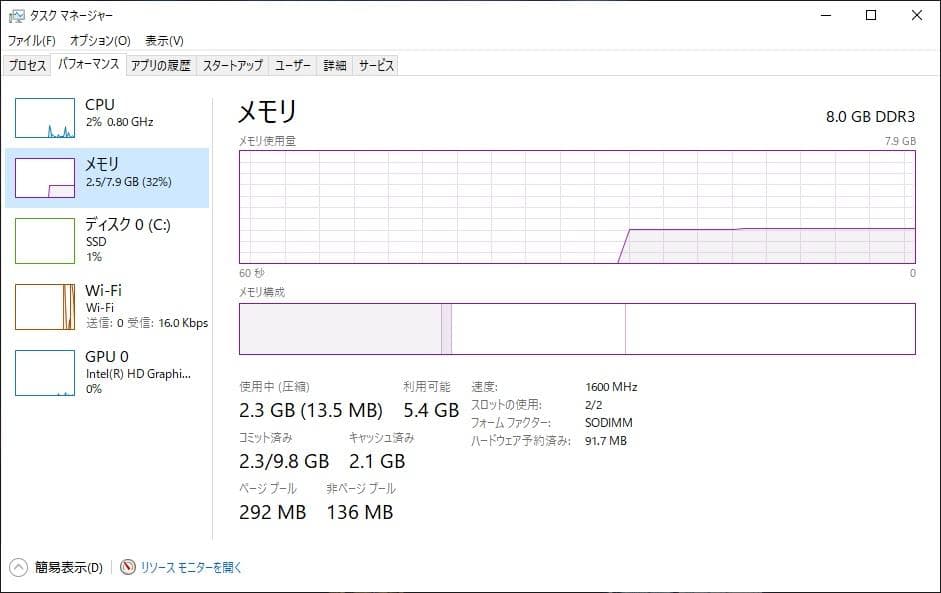
Task: Click the Task Manager title bar icon
Action: (x=18, y=15)
